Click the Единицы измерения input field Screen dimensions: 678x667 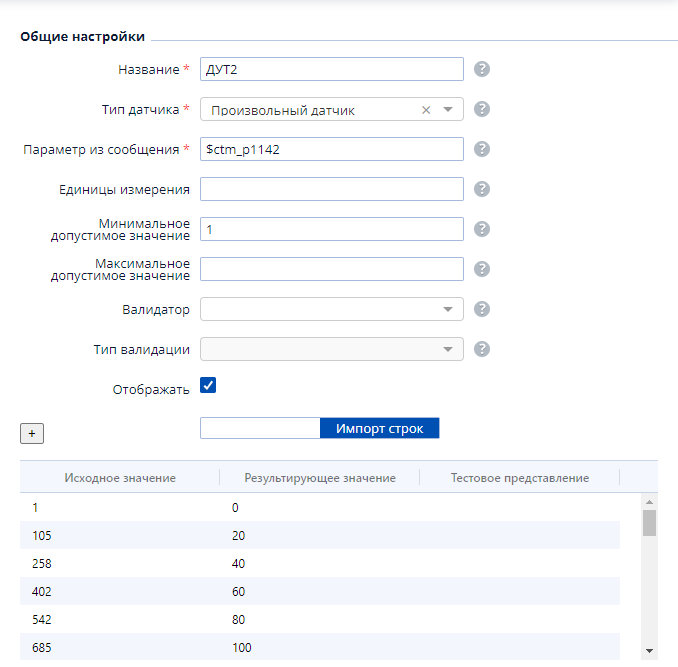point(332,189)
